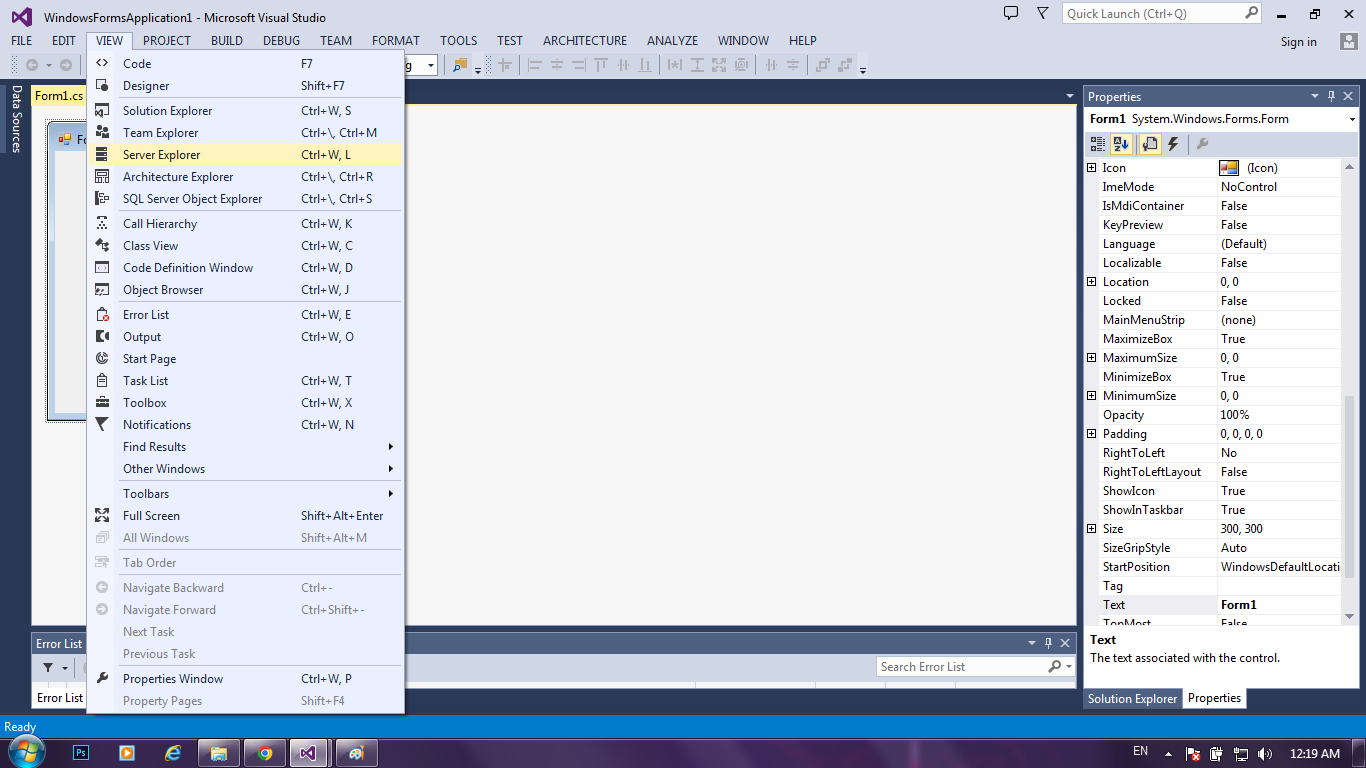Launch Object Browser from View menu
Image resolution: width=1366 pixels, height=768 pixels.
[x=245, y=290]
